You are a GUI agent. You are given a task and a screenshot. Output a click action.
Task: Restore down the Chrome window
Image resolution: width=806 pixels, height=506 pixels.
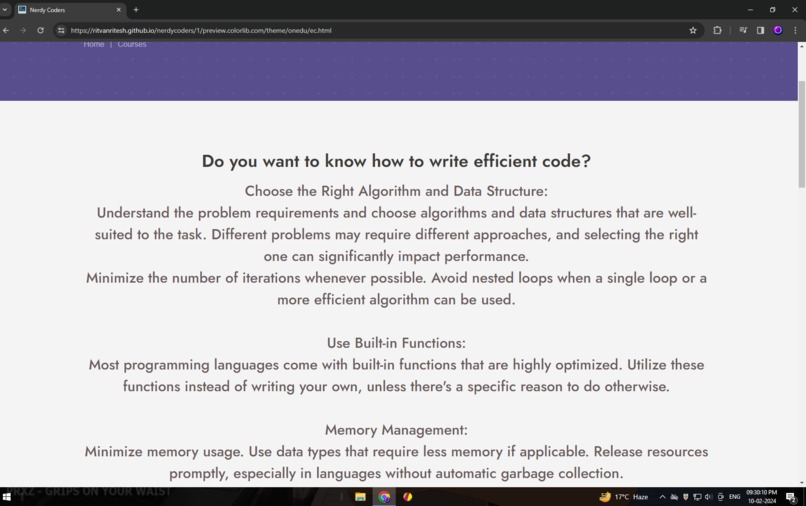(773, 9)
